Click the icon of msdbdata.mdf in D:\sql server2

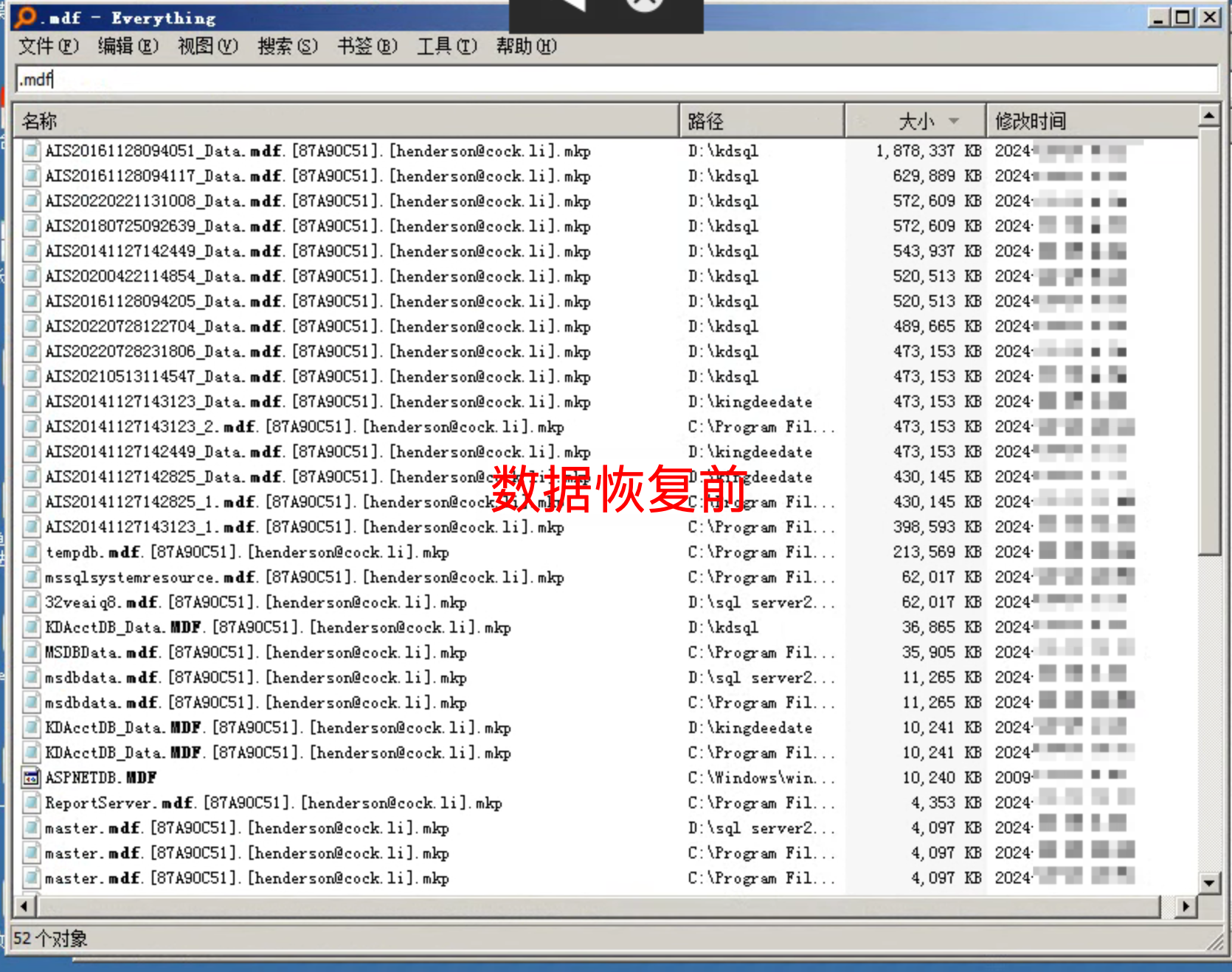pos(31,678)
